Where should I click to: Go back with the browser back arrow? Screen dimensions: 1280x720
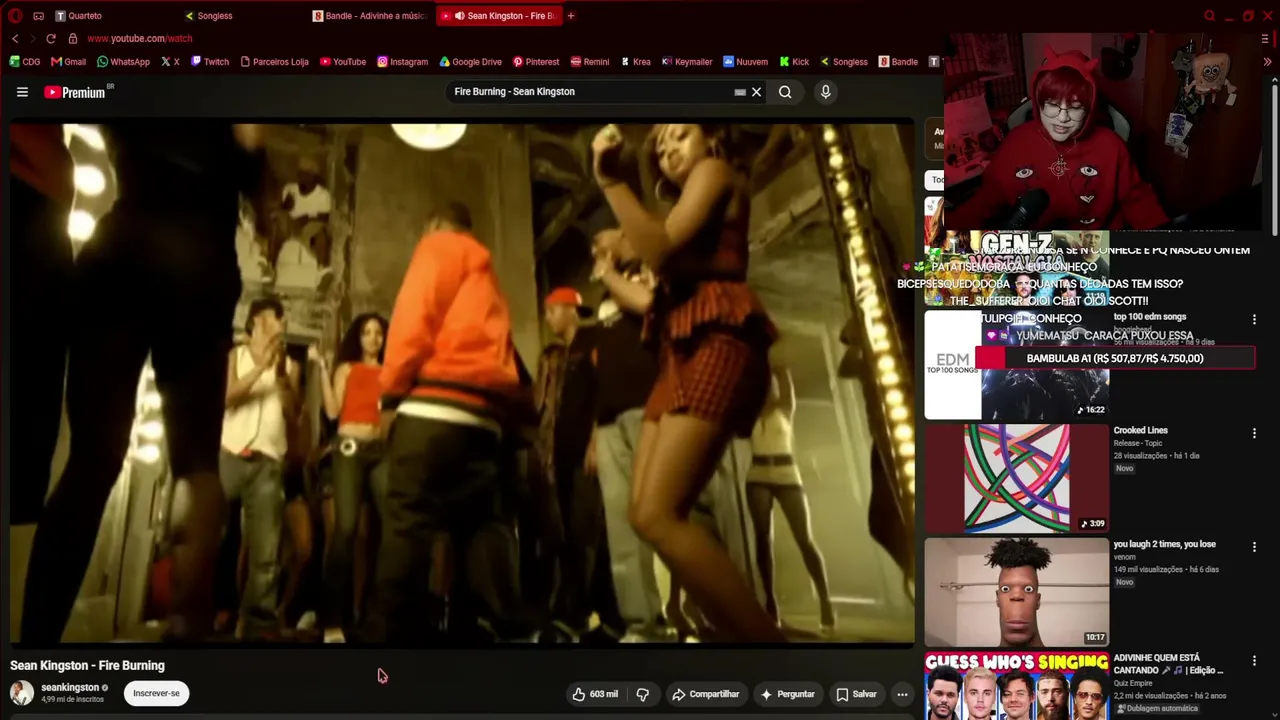pos(15,38)
